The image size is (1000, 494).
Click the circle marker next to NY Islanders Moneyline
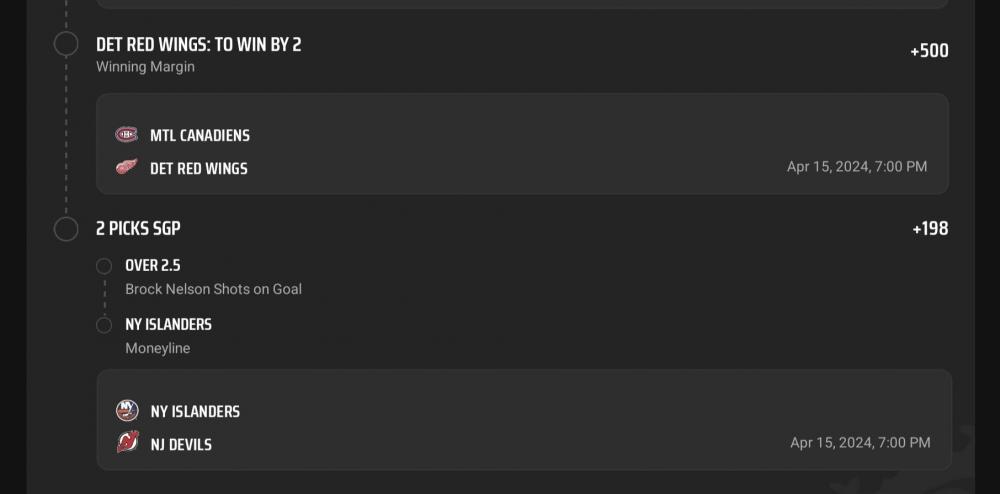click(x=104, y=325)
